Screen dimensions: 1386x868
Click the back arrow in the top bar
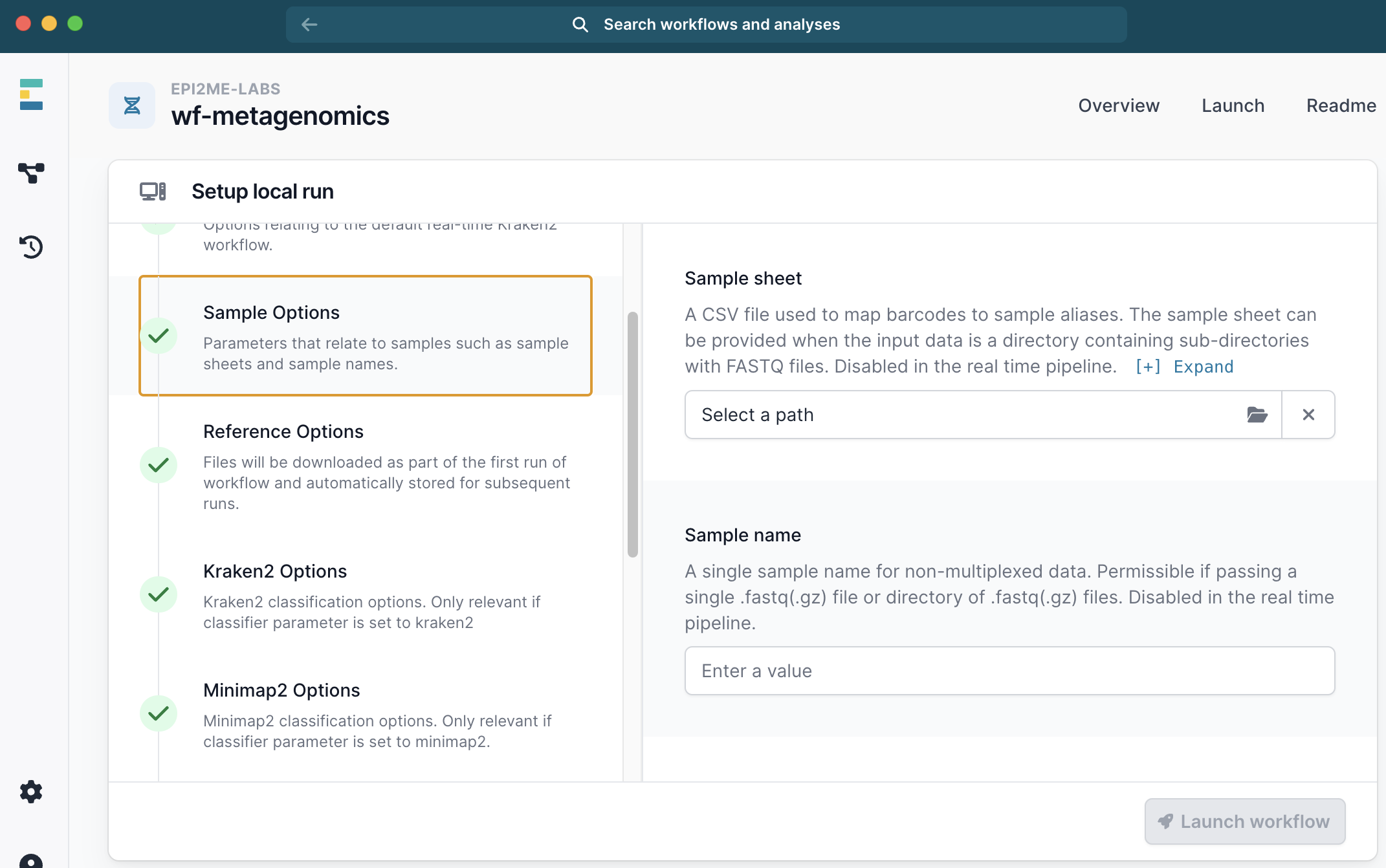point(309,24)
